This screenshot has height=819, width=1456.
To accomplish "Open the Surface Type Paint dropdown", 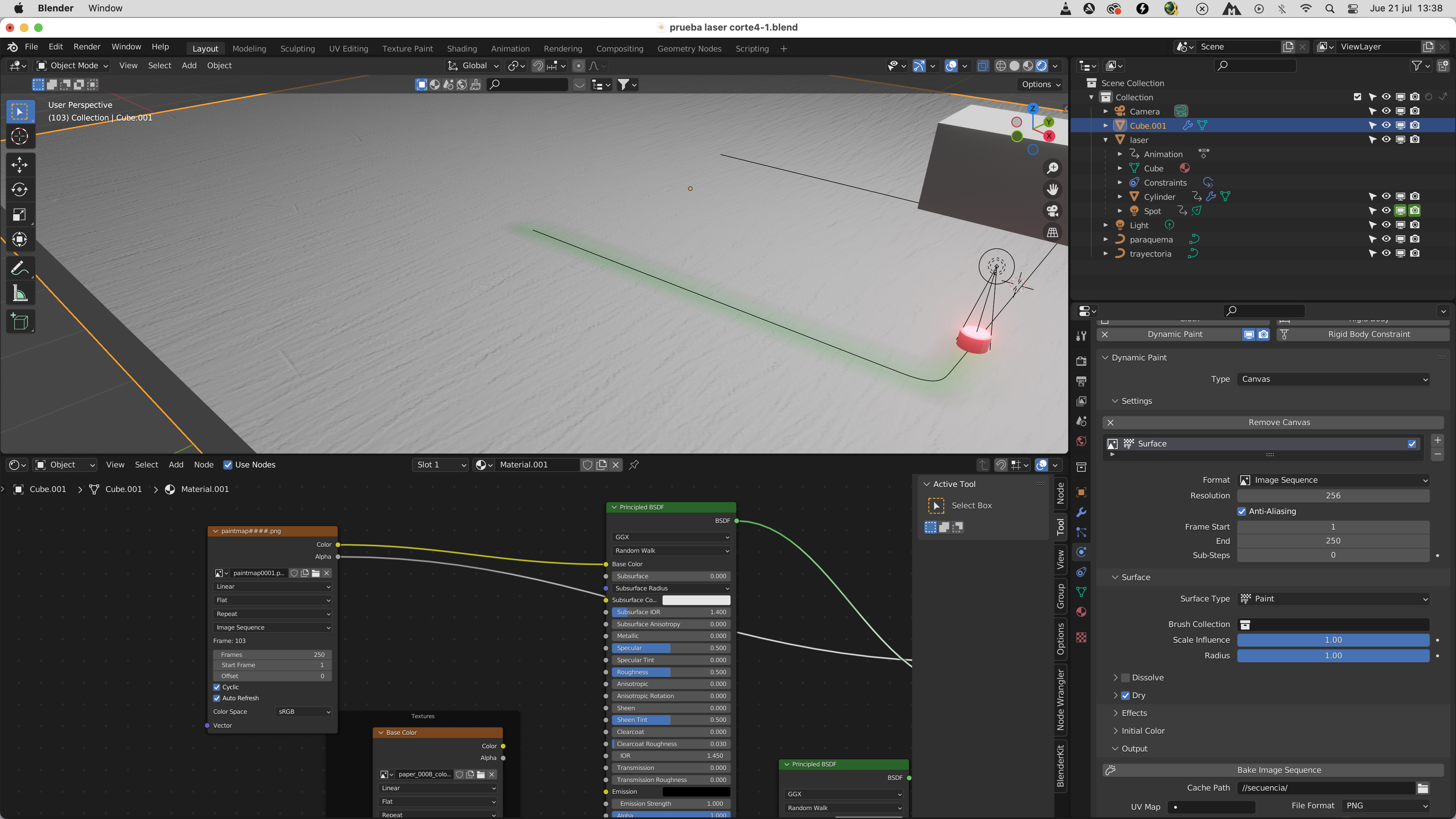I will [1333, 599].
